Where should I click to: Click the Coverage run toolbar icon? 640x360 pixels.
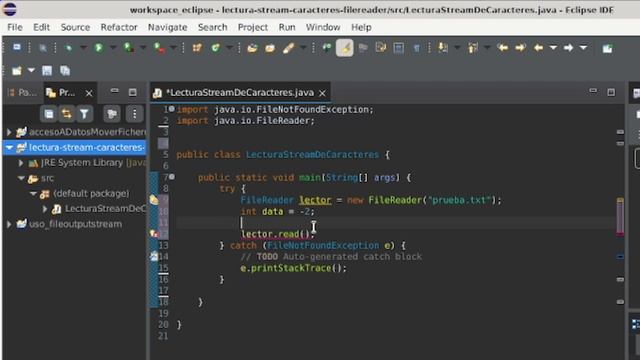(129, 48)
